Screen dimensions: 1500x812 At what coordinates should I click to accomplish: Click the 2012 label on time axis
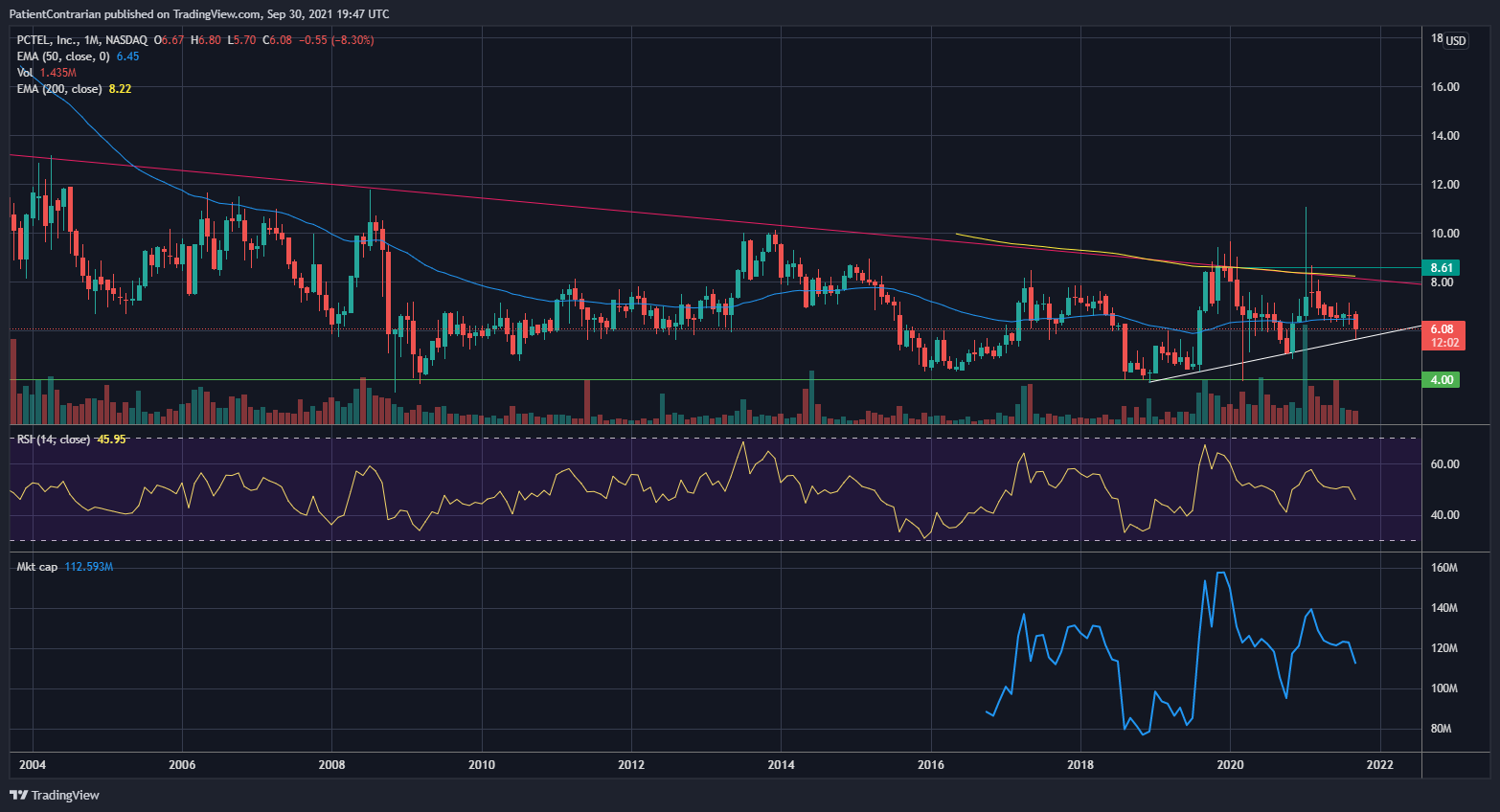(x=631, y=764)
